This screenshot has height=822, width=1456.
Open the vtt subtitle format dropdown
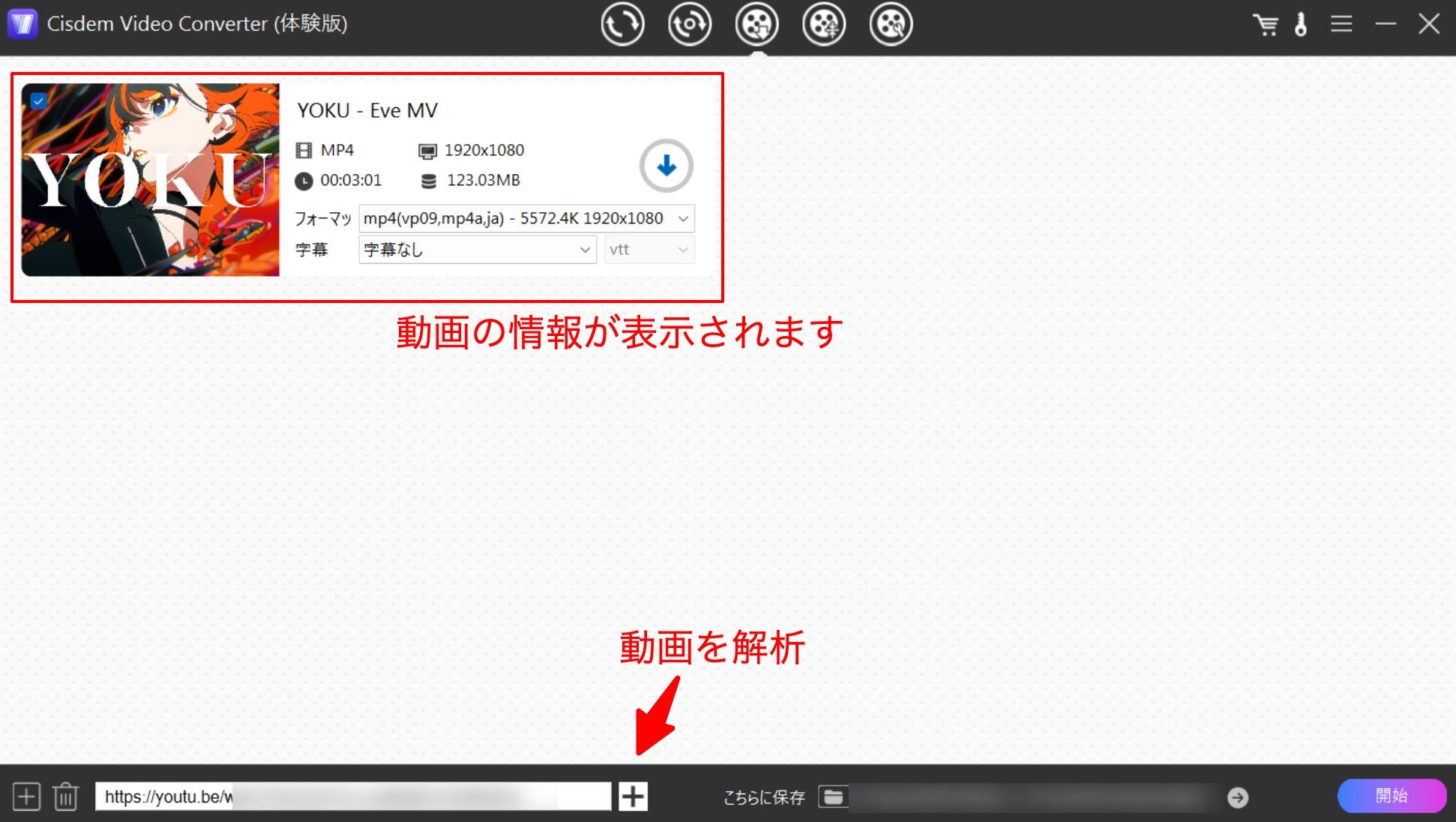649,250
